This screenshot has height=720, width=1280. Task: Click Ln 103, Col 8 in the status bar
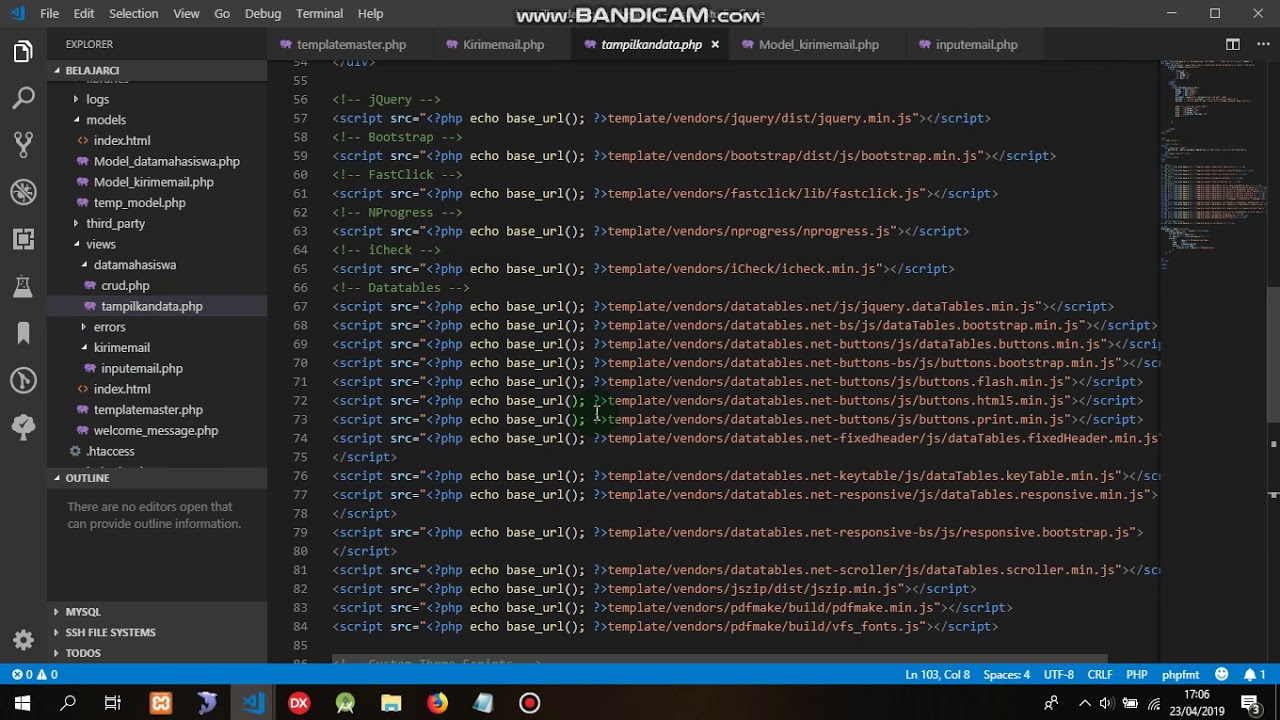937,675
